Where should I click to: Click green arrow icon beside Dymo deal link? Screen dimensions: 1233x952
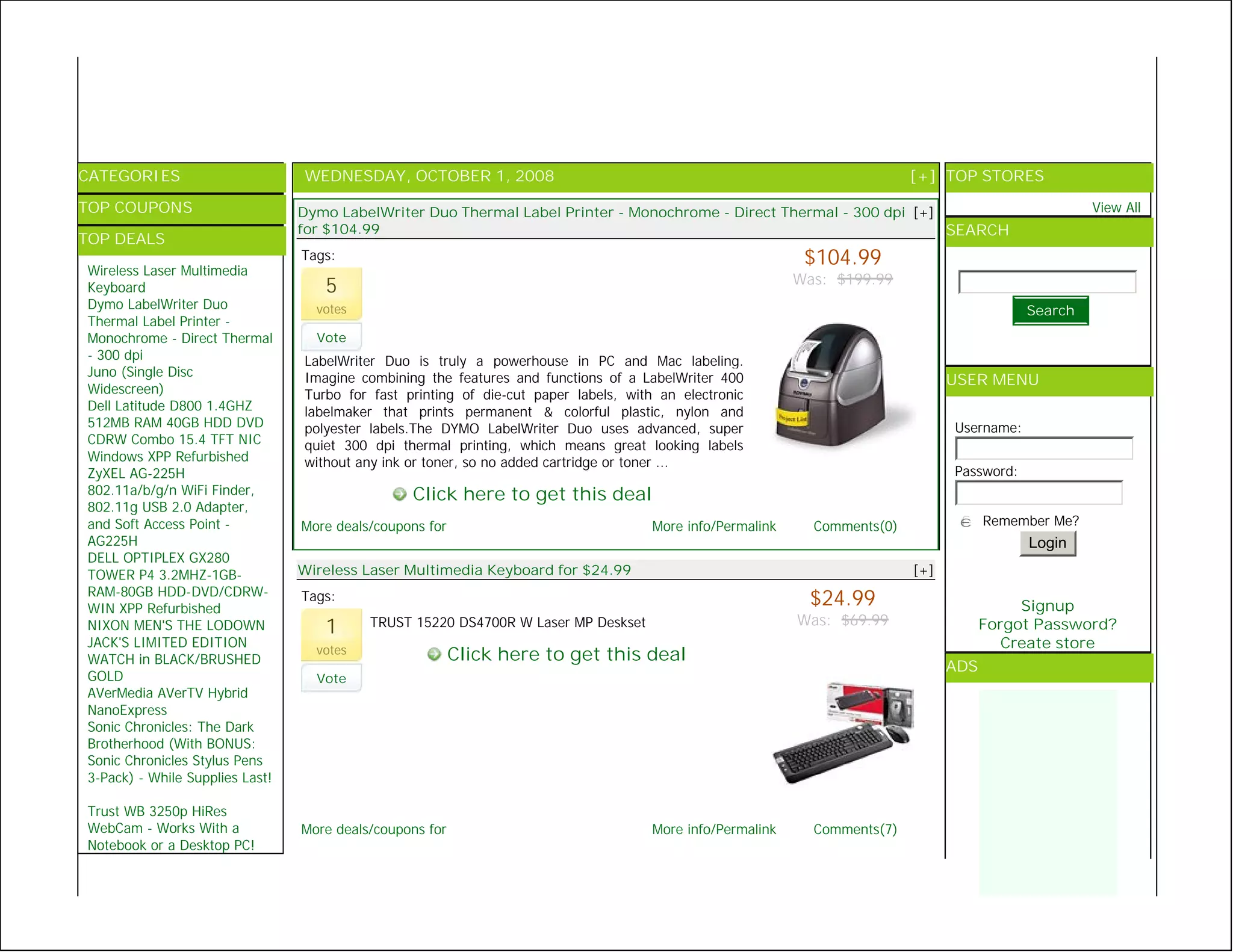click(x=399, y=495)
